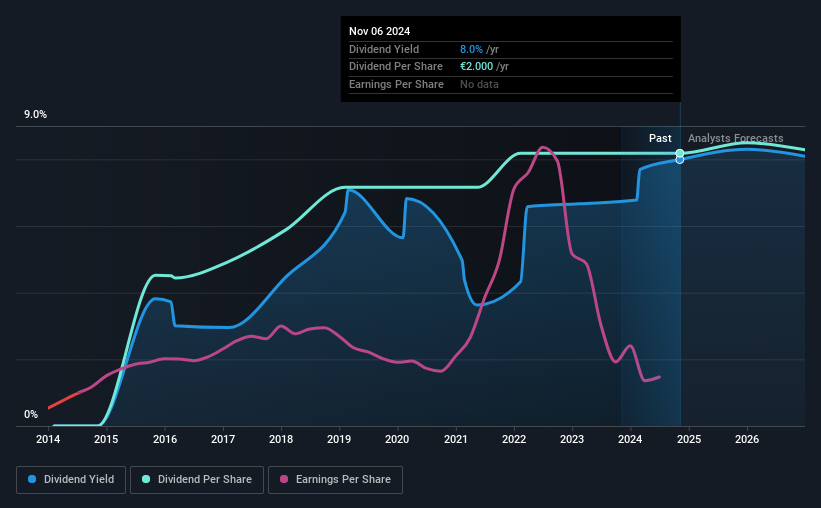Click the 2019 x-axis label
This screenshot has width=821, height=508.
pyautogui.click(x=339, y=439)
